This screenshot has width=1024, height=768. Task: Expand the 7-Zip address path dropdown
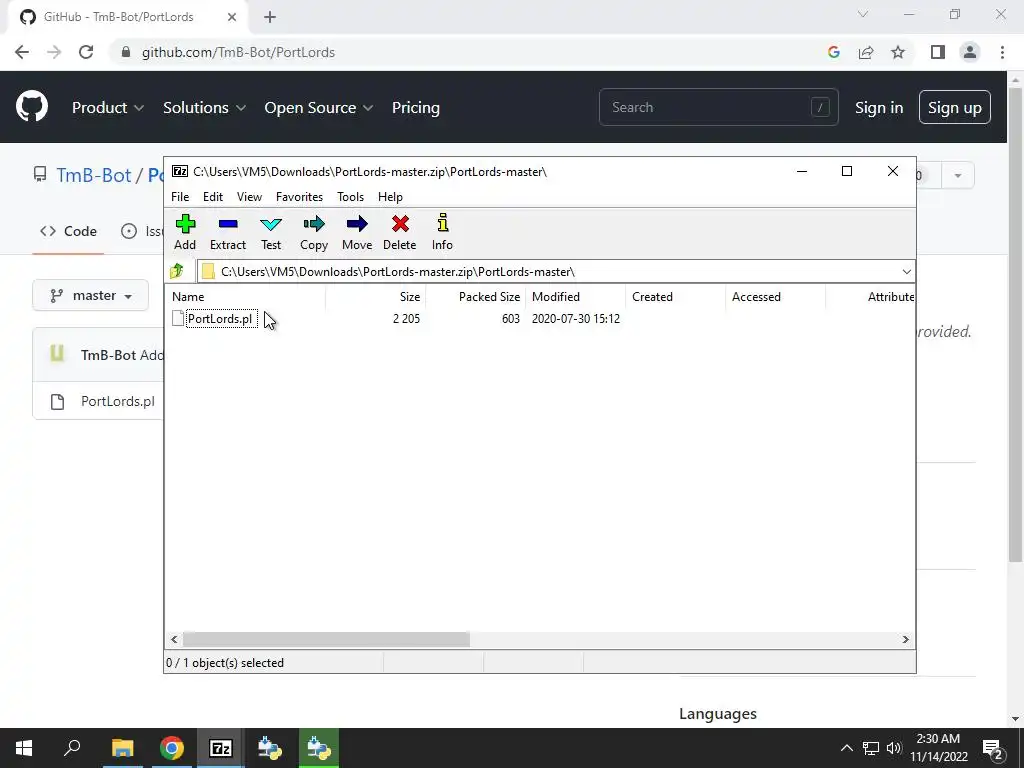pos(906,272)
